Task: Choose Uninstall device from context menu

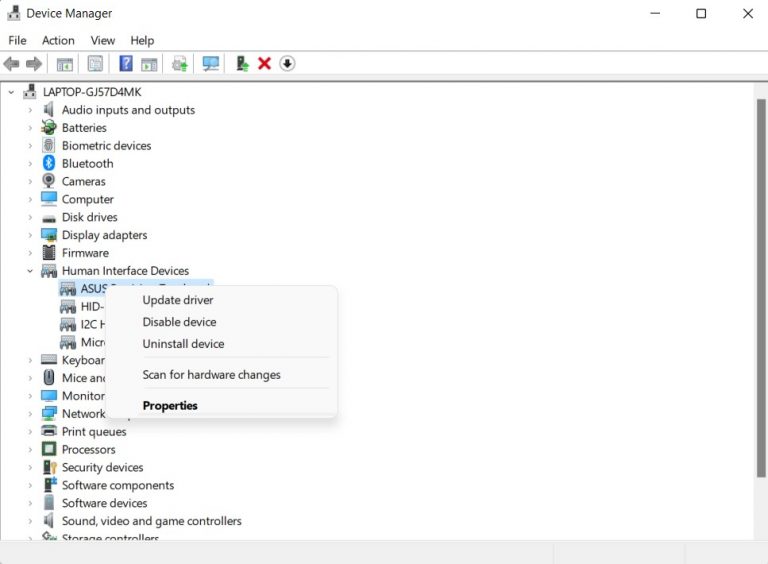Action: (221, 344)
